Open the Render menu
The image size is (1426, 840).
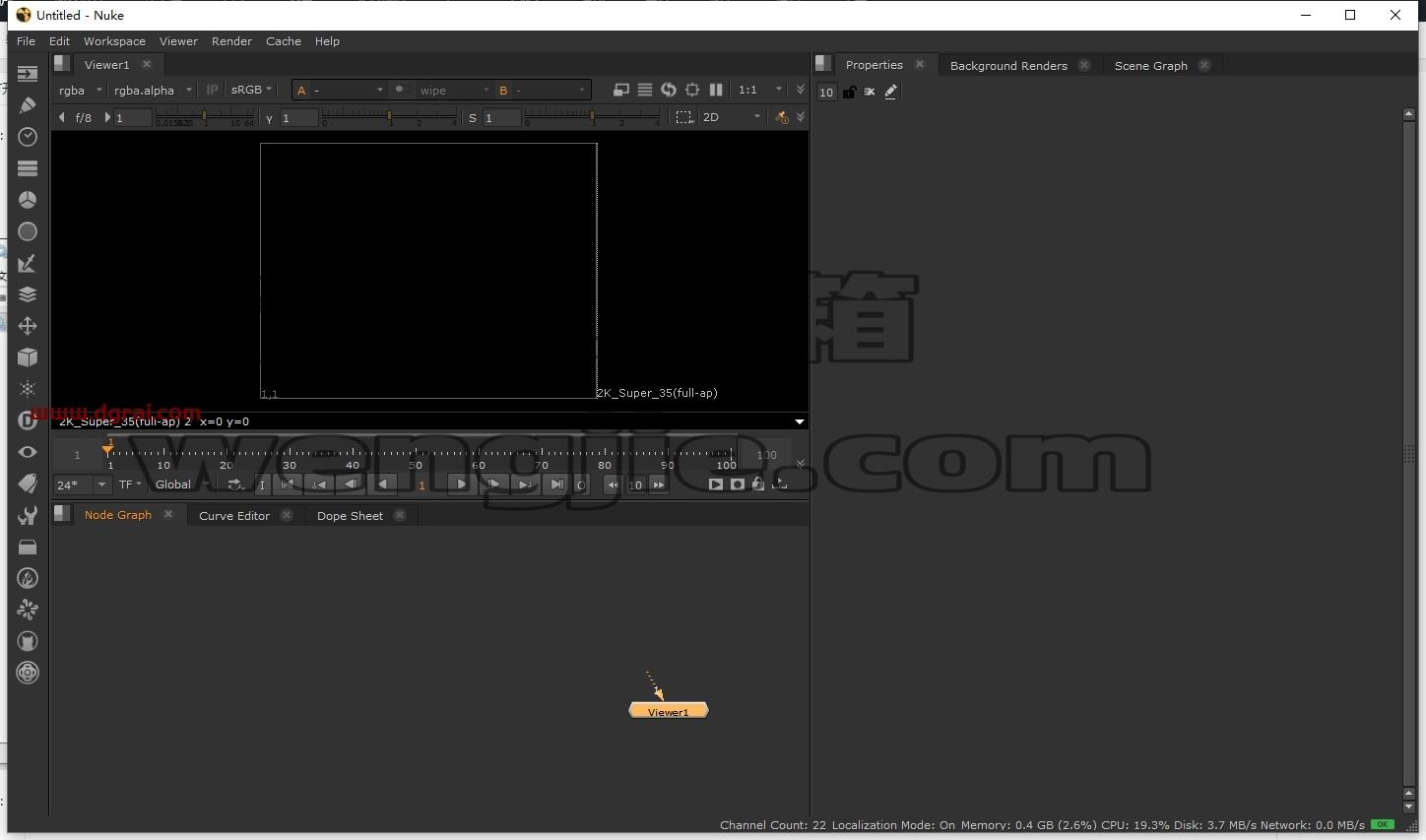click(231, 41)
